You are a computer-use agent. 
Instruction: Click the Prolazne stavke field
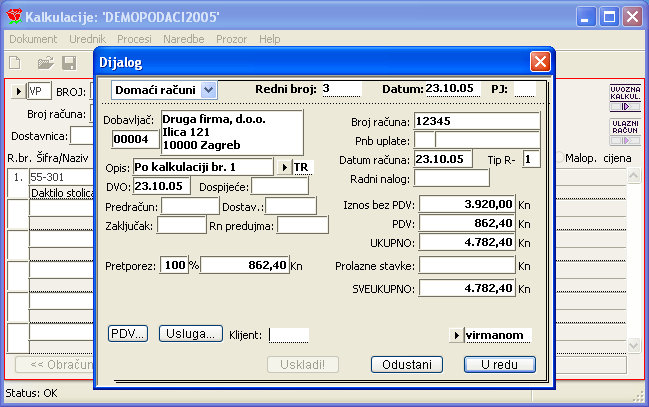tap(467, 265)
